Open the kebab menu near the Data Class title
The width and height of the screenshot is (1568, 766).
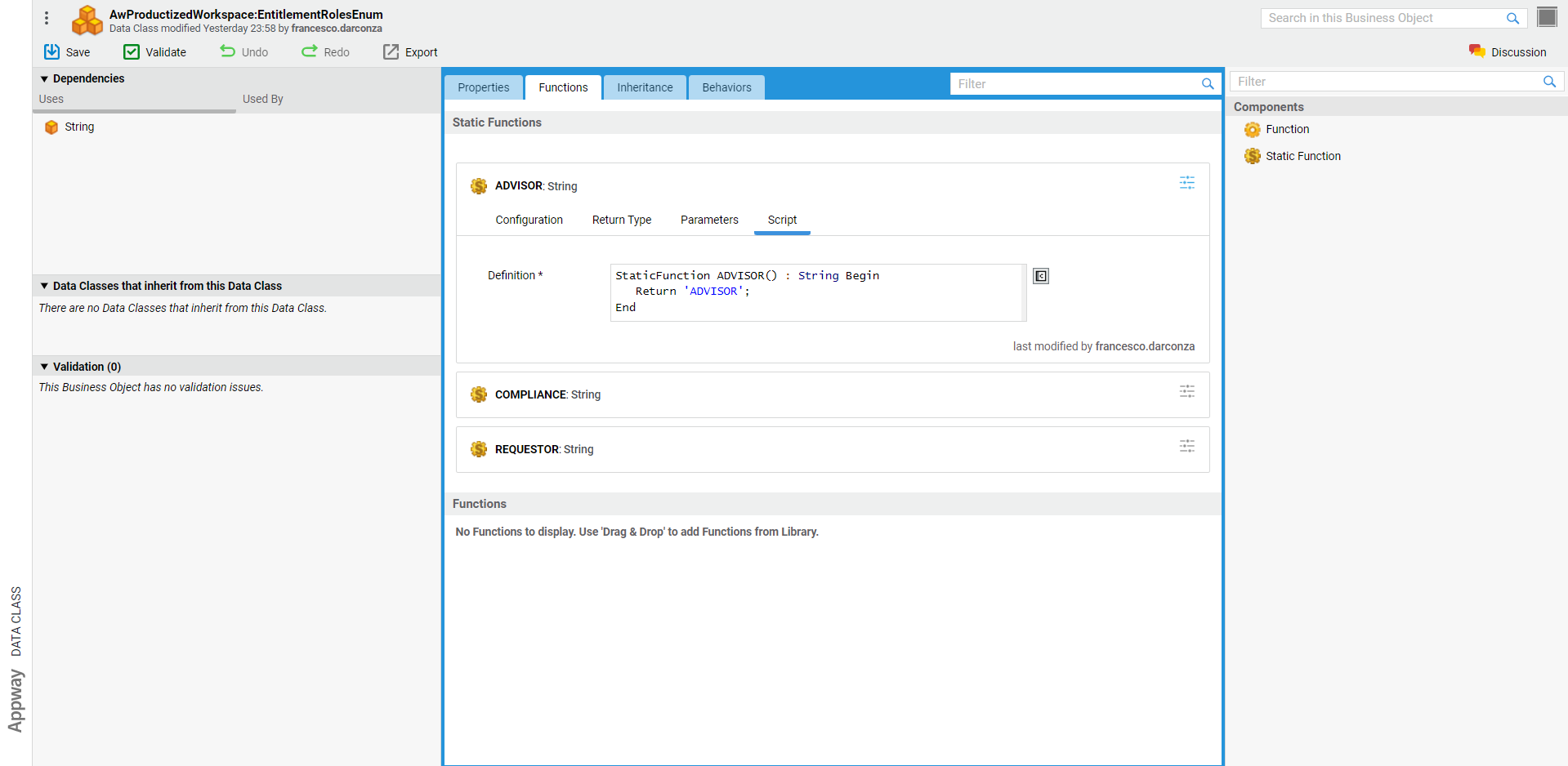(47, 18)
